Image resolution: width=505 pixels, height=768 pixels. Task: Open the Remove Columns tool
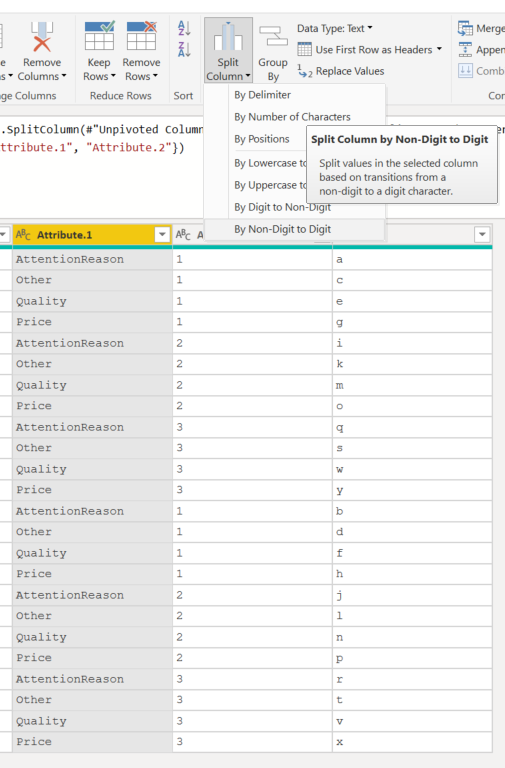42,51
